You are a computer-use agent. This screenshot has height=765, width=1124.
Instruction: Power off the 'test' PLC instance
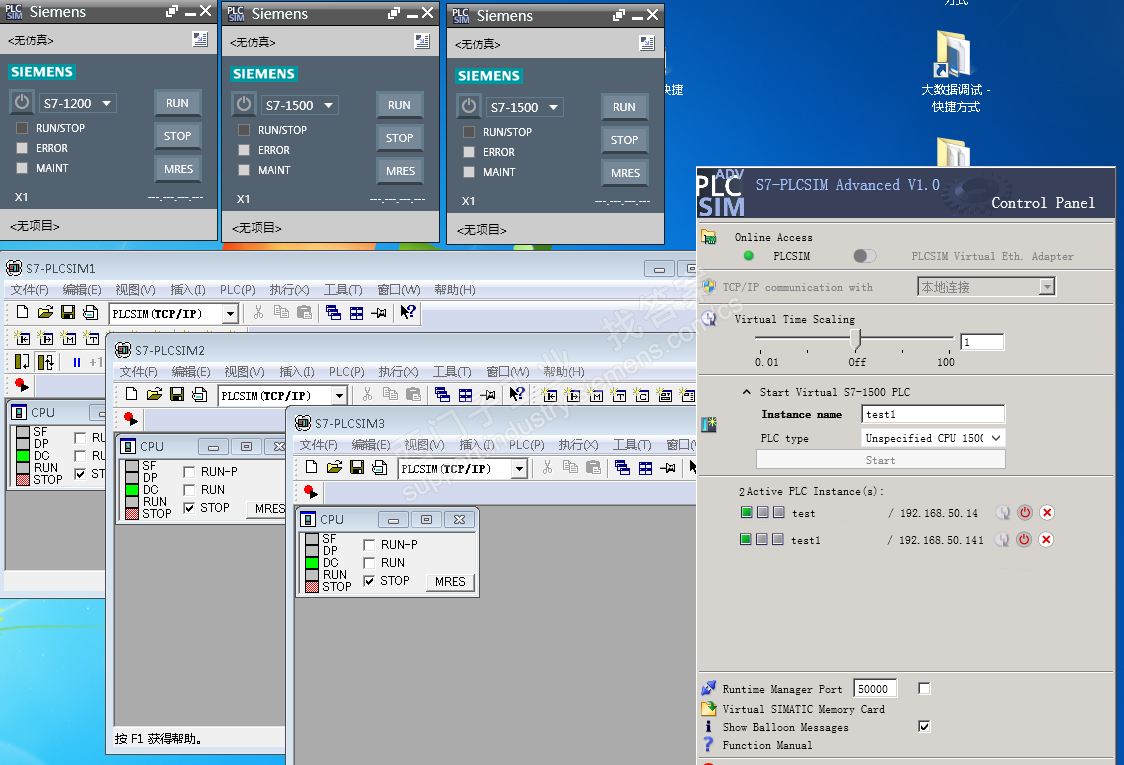coord(1025,513)
